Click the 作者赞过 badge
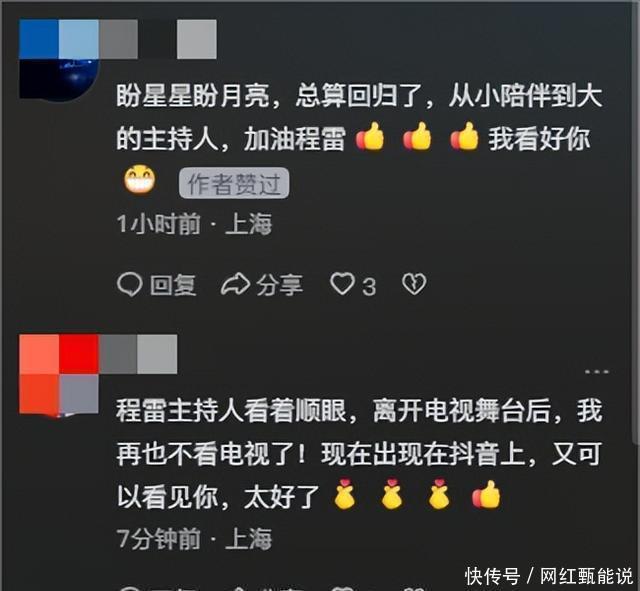The height and width of the screenshot is (591, 640). pyautogui.click(x=234, y=183)
